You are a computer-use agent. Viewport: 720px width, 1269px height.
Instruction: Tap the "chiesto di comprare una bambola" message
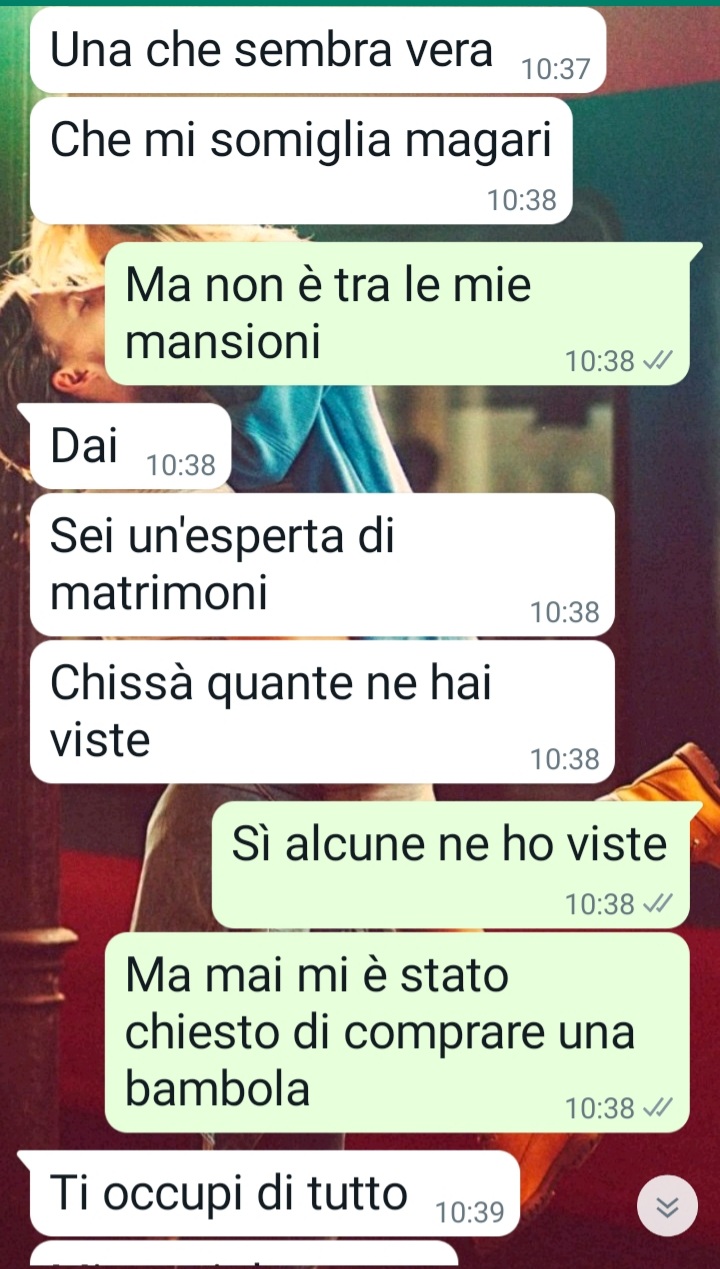[x=398, y=1033]
